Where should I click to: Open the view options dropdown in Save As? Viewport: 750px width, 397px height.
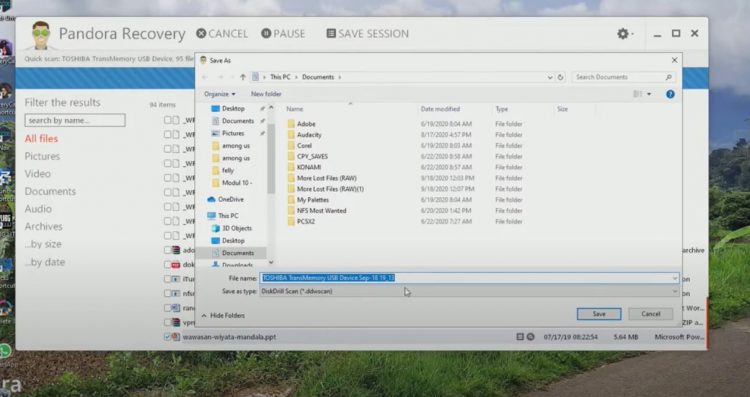click(x=649, y=94)
